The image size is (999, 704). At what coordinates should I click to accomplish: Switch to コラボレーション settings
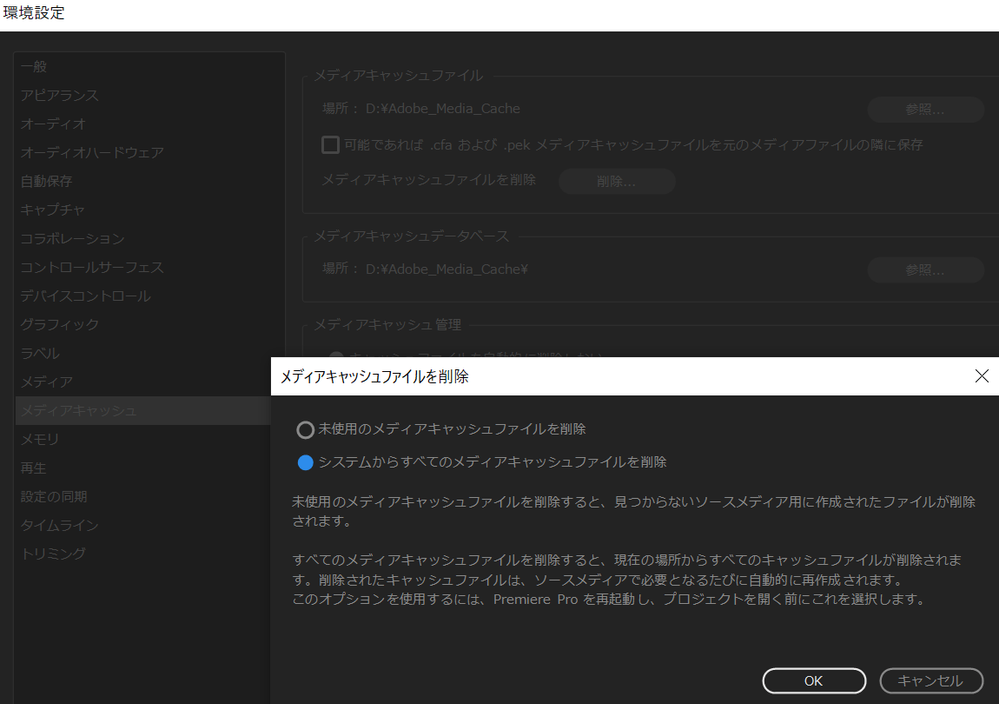(70, 238)
